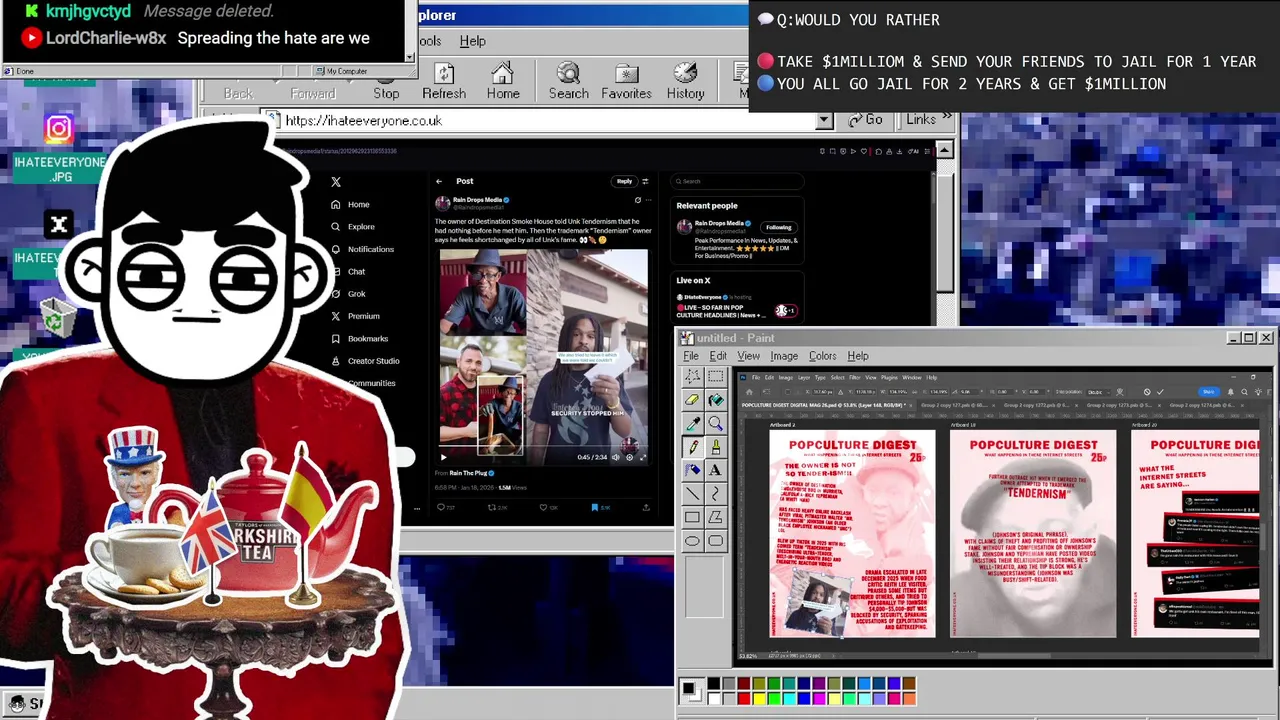Open the Colors menu in Paint
The height and width of the screenshot is (720, 1280).
[x=822, y=356]
